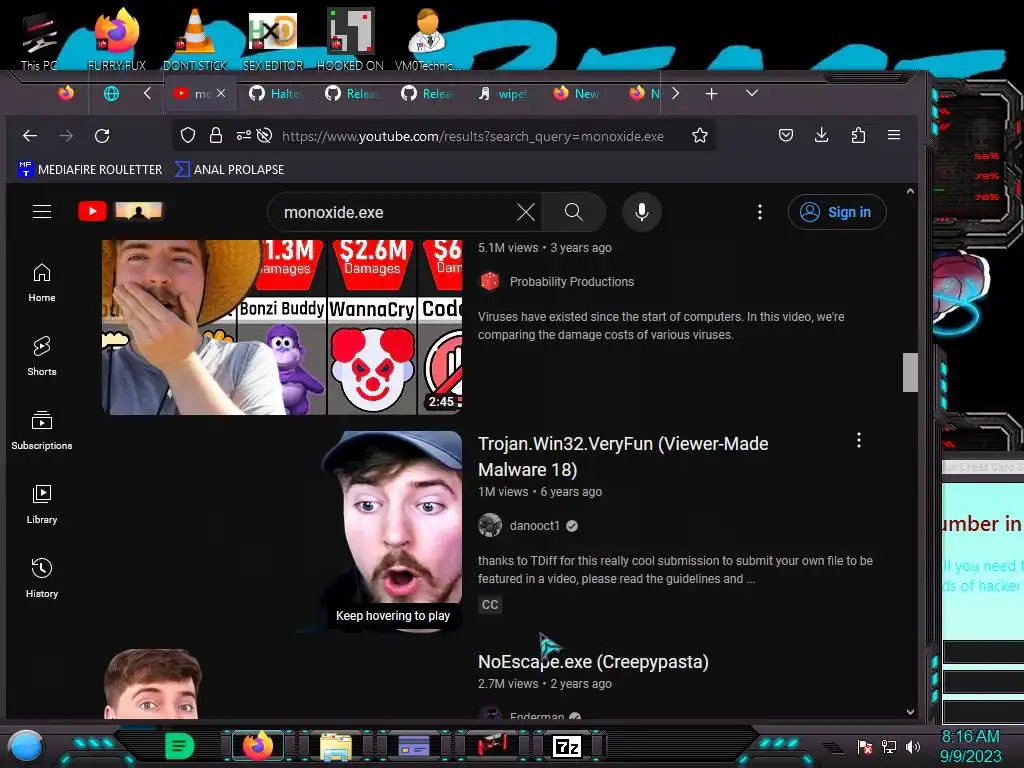Open Trojan.Win32.VeryFun video title

coord(623,456)
